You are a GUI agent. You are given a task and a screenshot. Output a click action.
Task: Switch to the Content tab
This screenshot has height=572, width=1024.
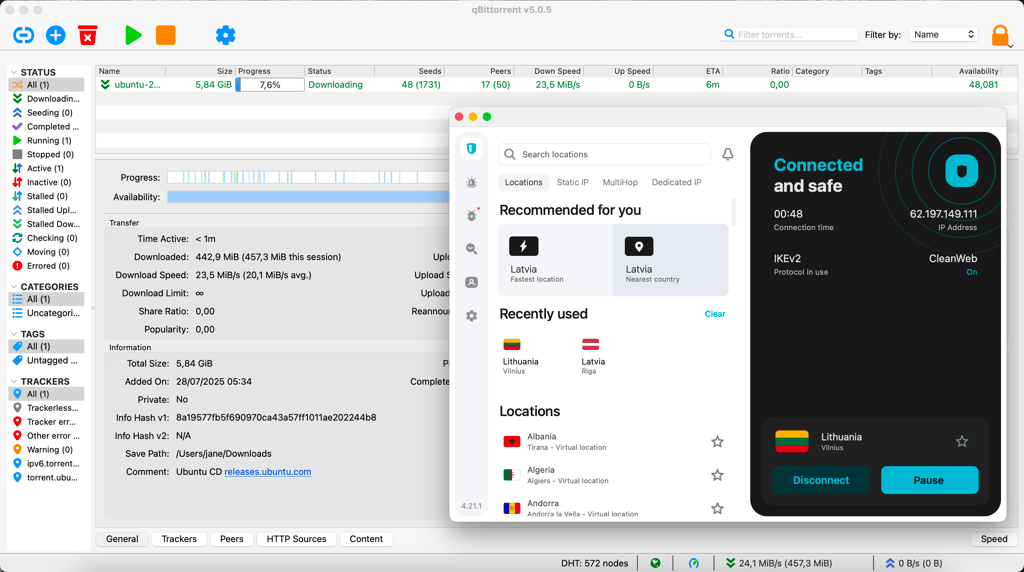point(366,539)
